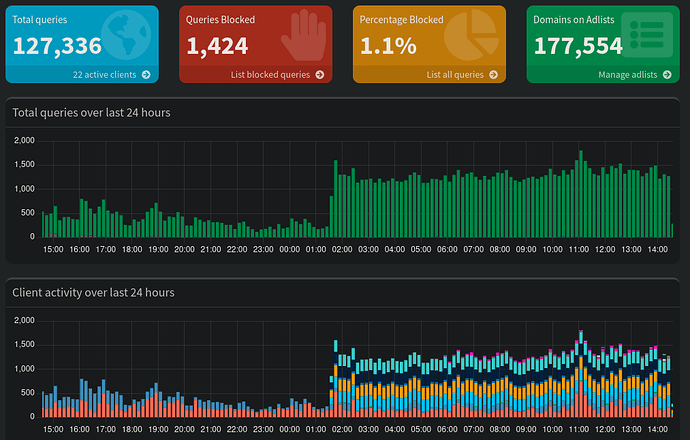This screenshot has width=690, height=440.
Task: Click the globe icon on Total queries card
Action: coord(131,36)
